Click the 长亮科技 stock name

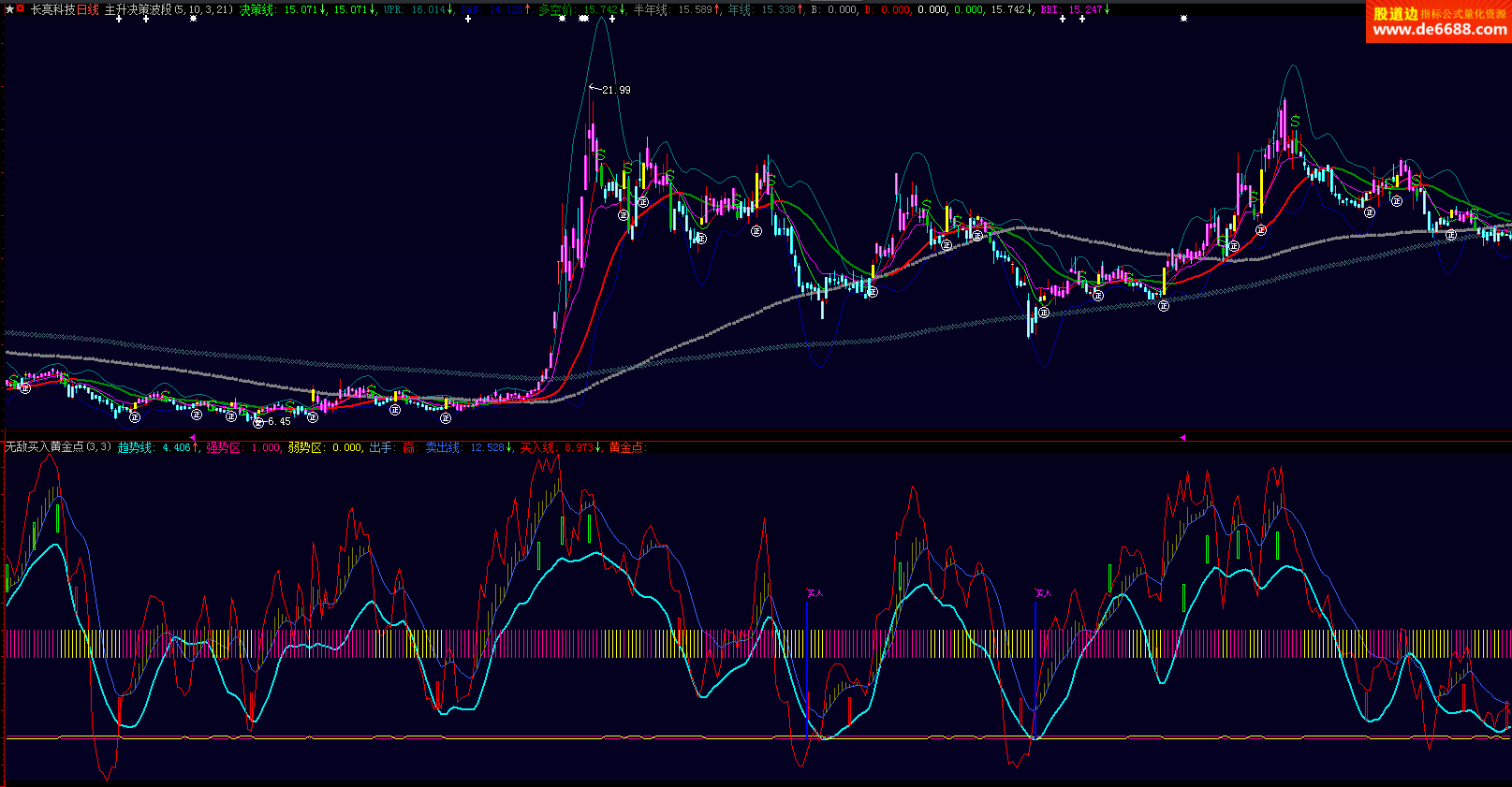pyautogui.click(x=52, y=9)
